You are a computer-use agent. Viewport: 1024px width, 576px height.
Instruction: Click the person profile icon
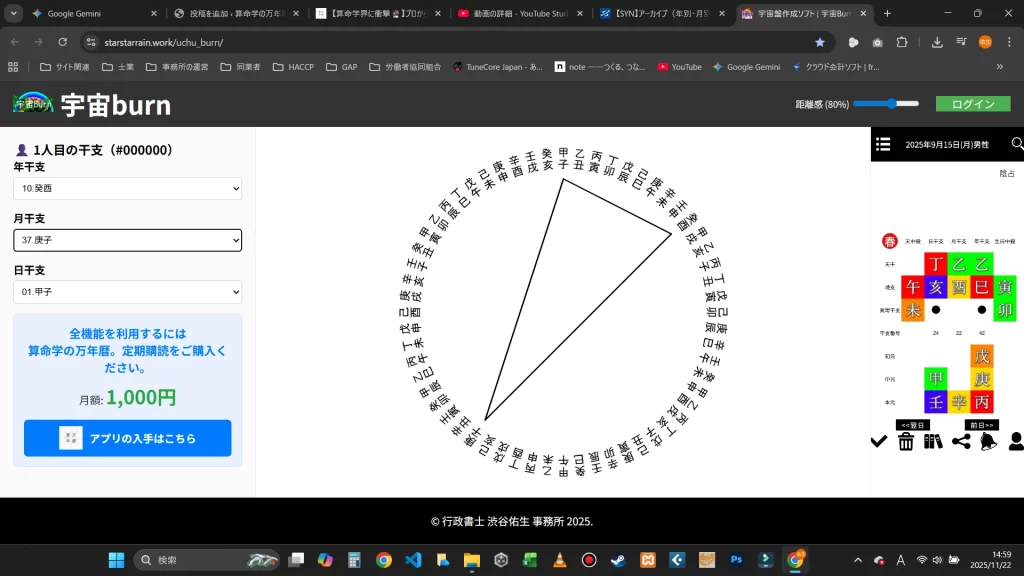pos(1015,441)
